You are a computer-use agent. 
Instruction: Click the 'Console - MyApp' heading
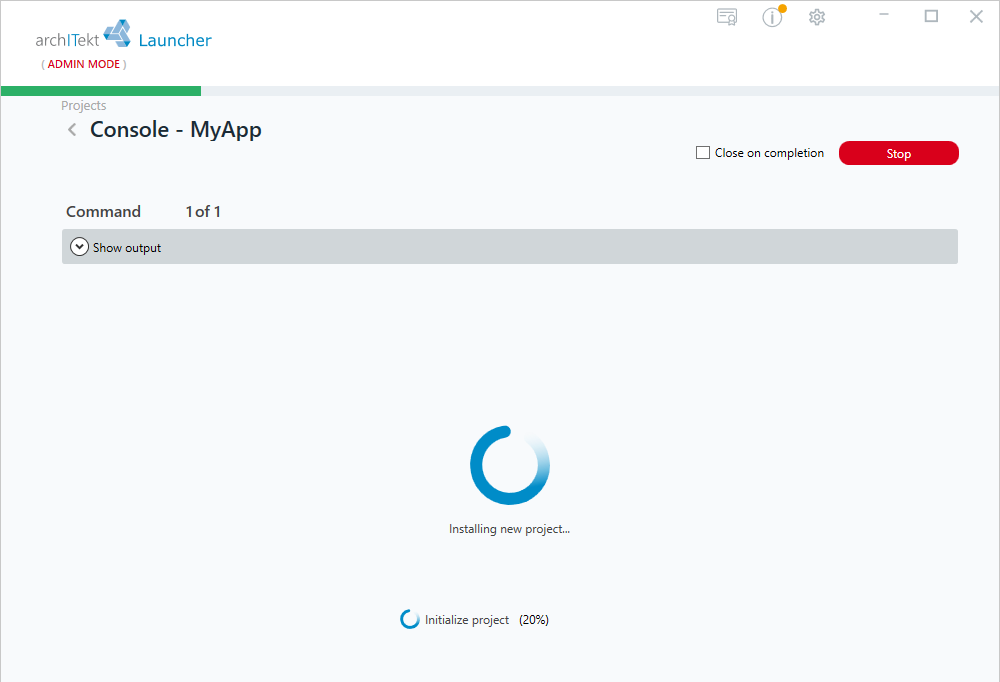(176, 130)
